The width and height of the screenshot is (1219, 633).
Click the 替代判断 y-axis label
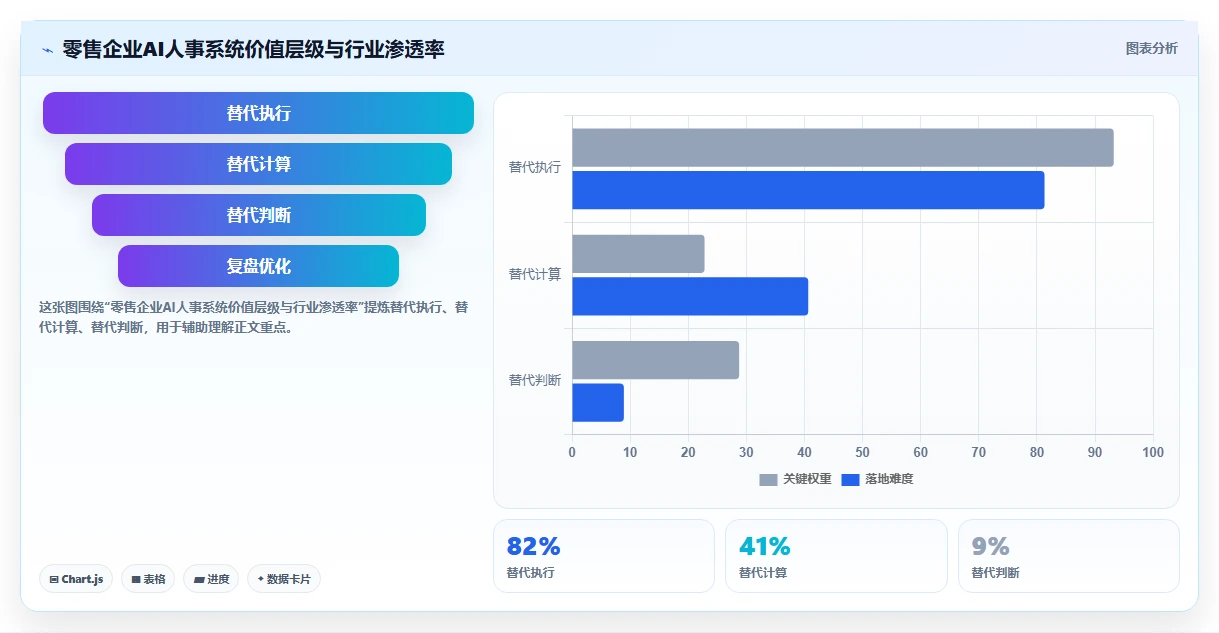tap(535, 380)
